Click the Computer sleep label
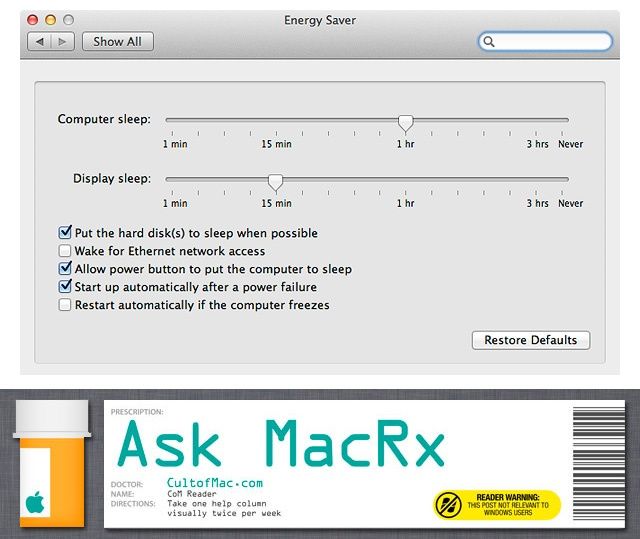Viewport: 640px width, 539px height. (104, 119)
